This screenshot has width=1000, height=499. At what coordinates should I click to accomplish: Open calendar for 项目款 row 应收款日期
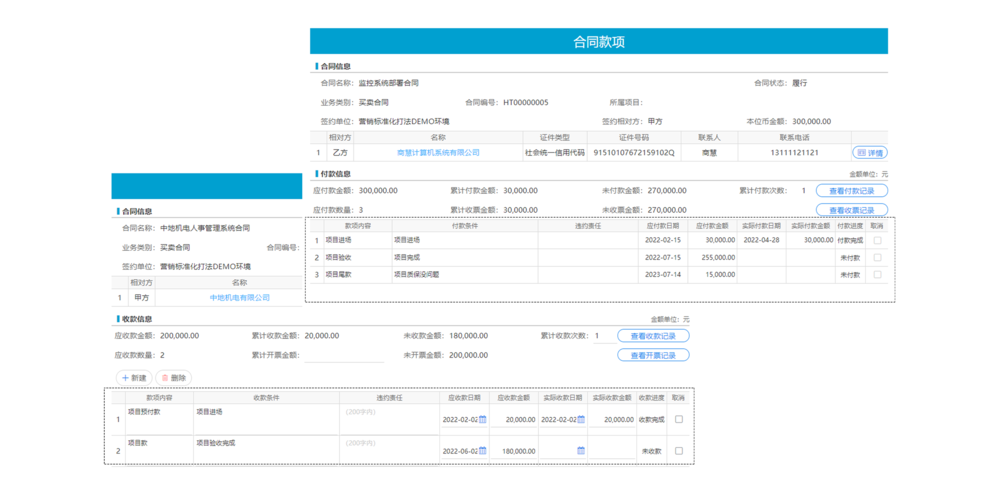pyautogui.click(x=483, y=451)
